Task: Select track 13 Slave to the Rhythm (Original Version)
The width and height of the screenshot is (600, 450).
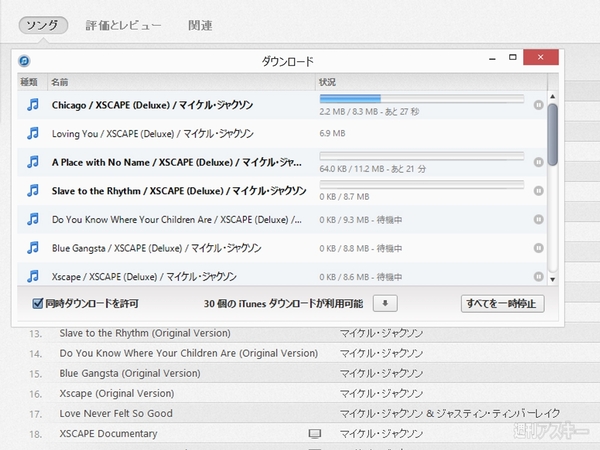Action: (x=145, y=333)
